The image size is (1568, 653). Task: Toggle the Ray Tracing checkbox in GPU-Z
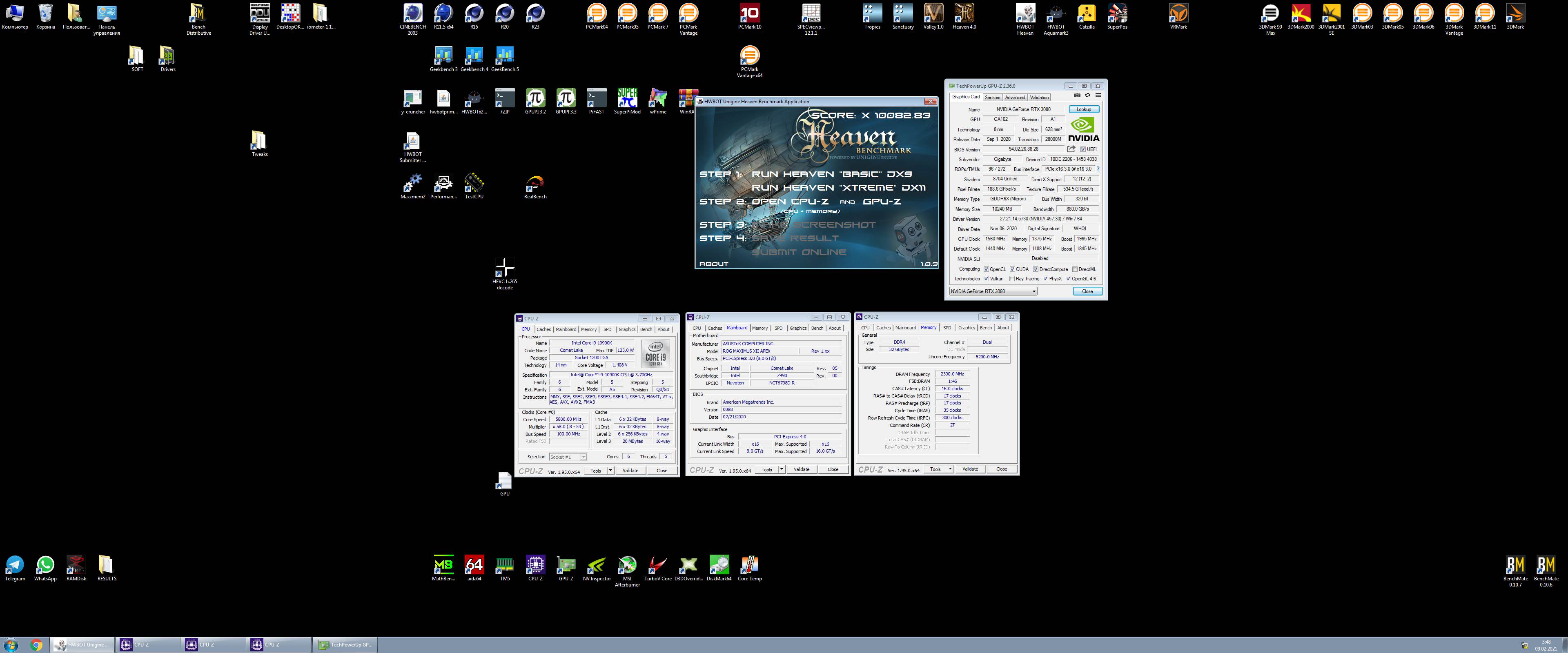[1012, 279]
